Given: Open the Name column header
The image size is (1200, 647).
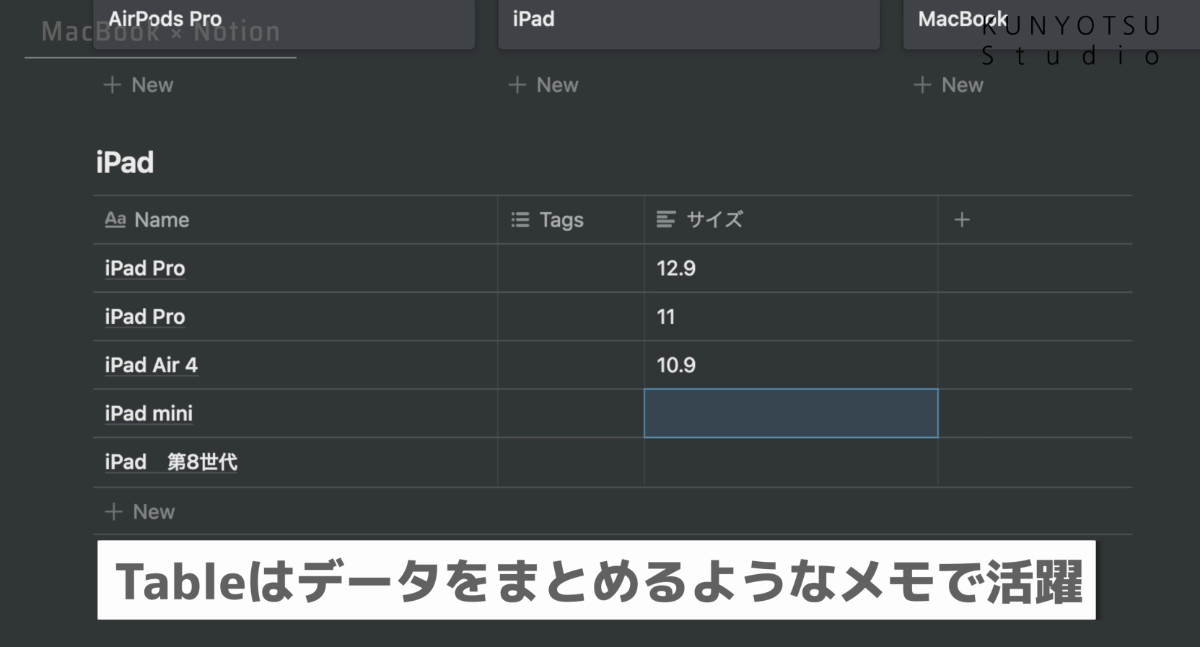Looking at the screenshot, I should click(296, 220).
